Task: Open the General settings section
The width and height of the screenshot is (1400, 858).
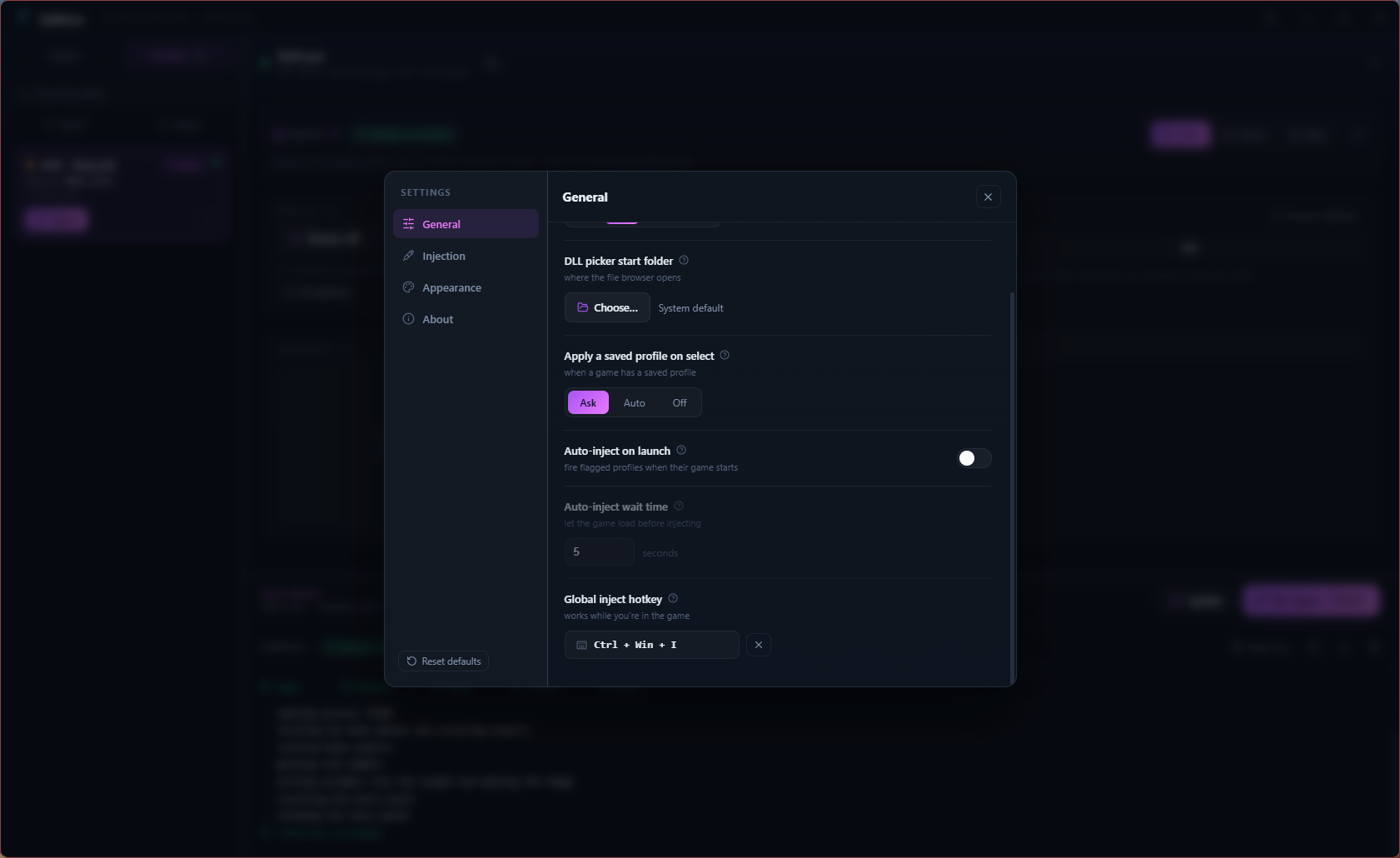Action: click(x=466, y=224)
